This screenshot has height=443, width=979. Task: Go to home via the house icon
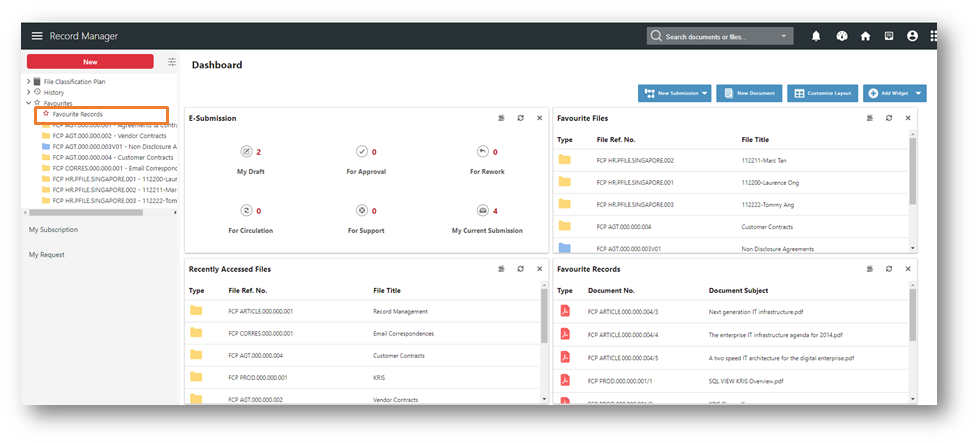click(865, 36)
